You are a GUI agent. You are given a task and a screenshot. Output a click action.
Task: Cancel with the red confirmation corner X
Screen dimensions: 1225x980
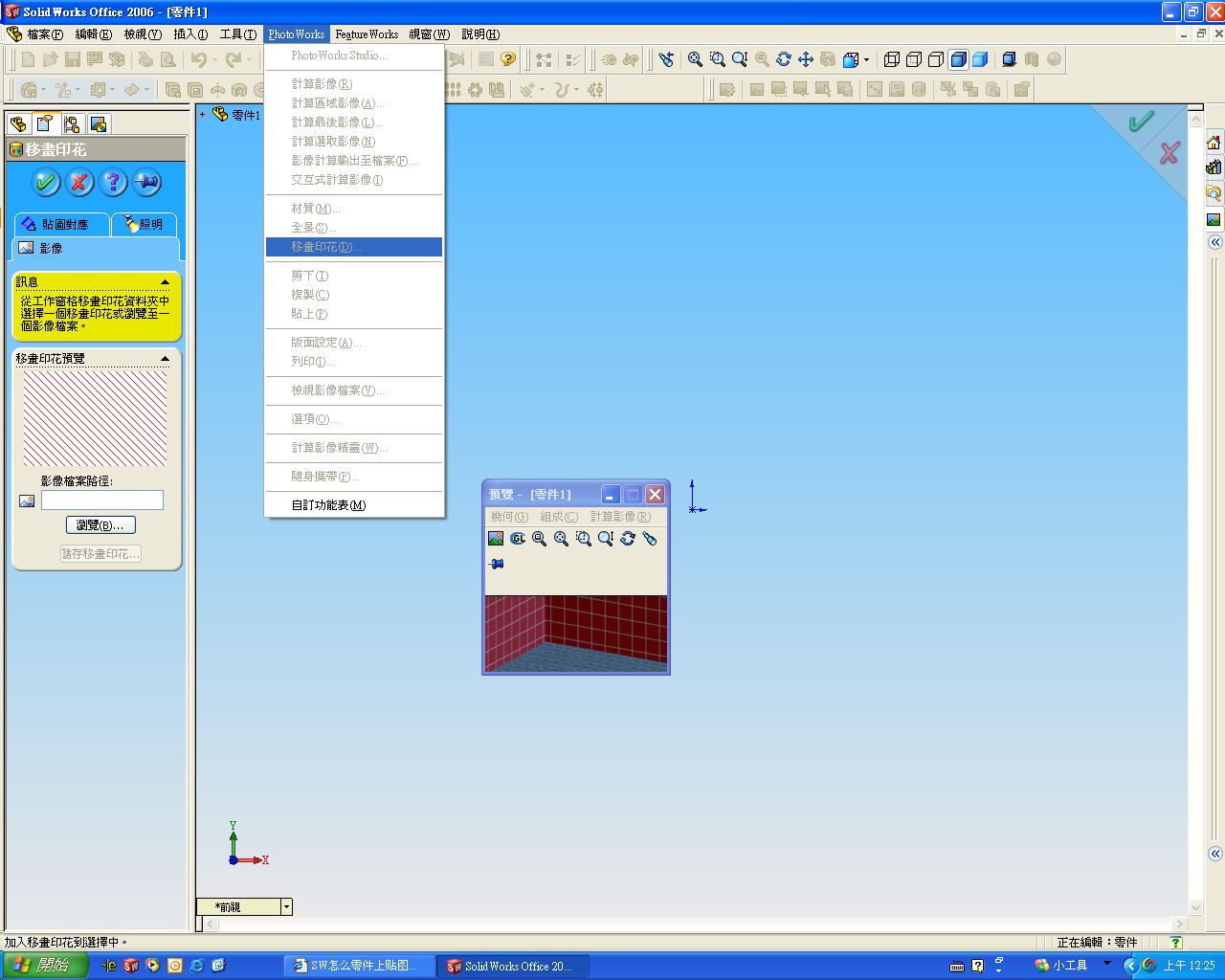click(x=1169, y=153)
